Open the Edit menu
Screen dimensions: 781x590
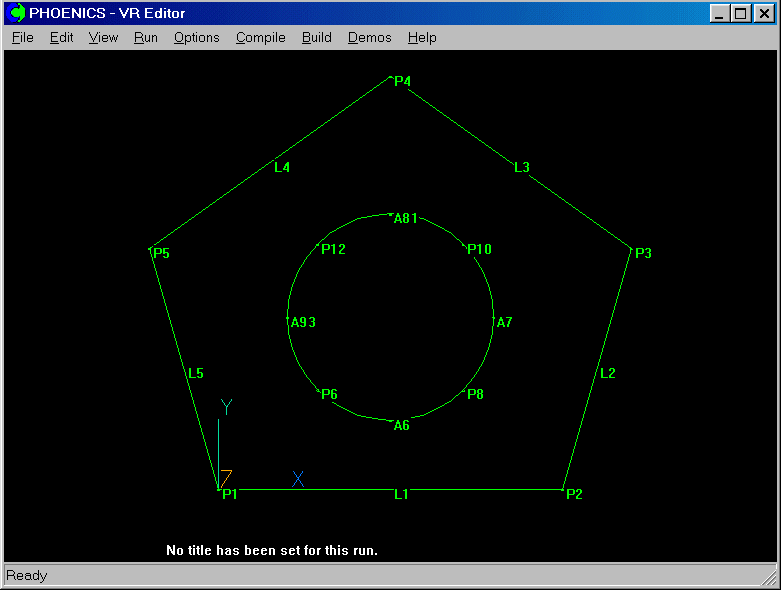61,37
